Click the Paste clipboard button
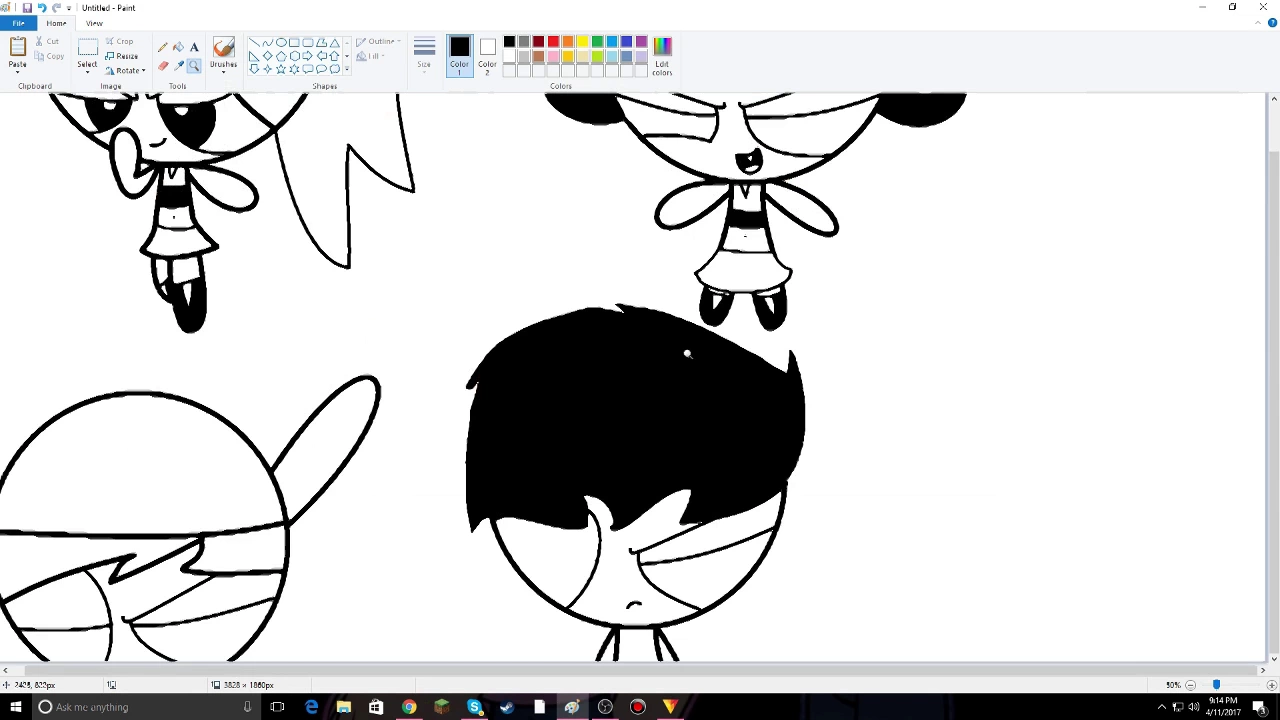 click(17, 47)
